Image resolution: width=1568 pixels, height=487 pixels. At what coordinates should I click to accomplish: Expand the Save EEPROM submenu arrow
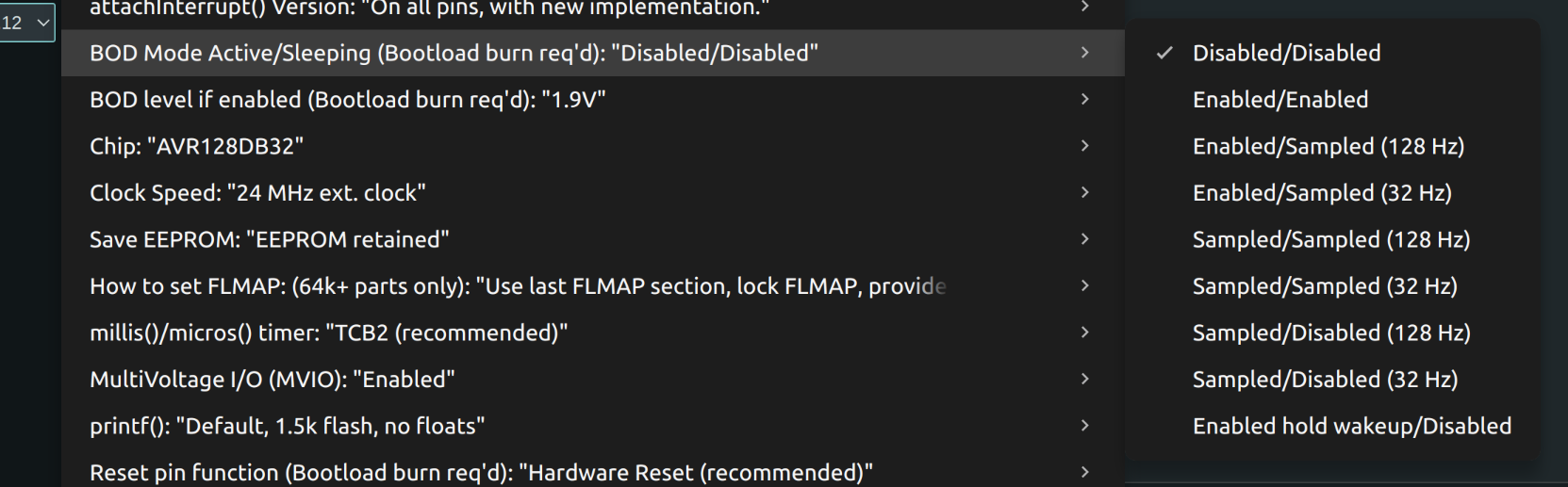(1084, 239)
